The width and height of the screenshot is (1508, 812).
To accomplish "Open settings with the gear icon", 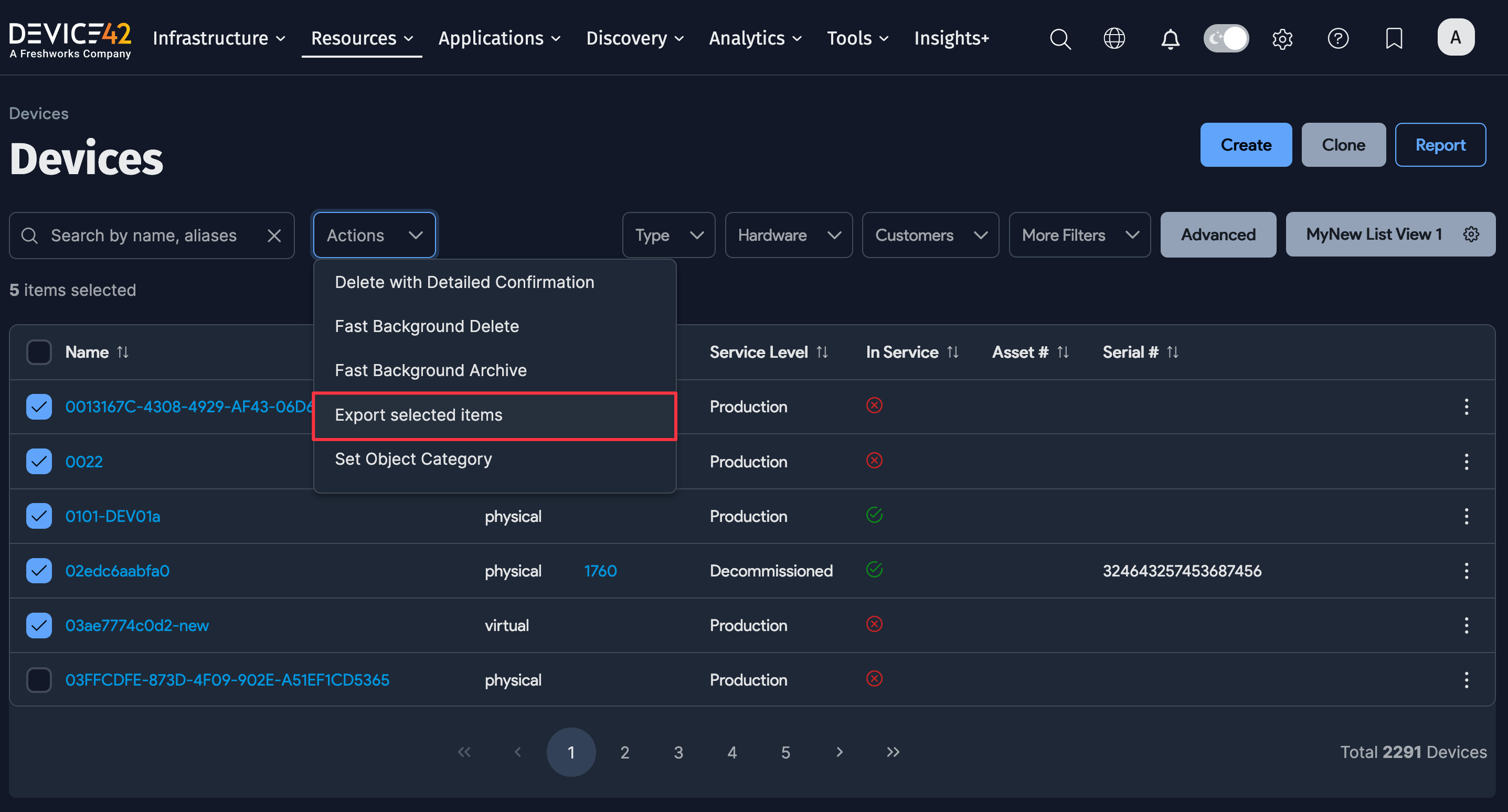I will click(x=1282, y=39).
